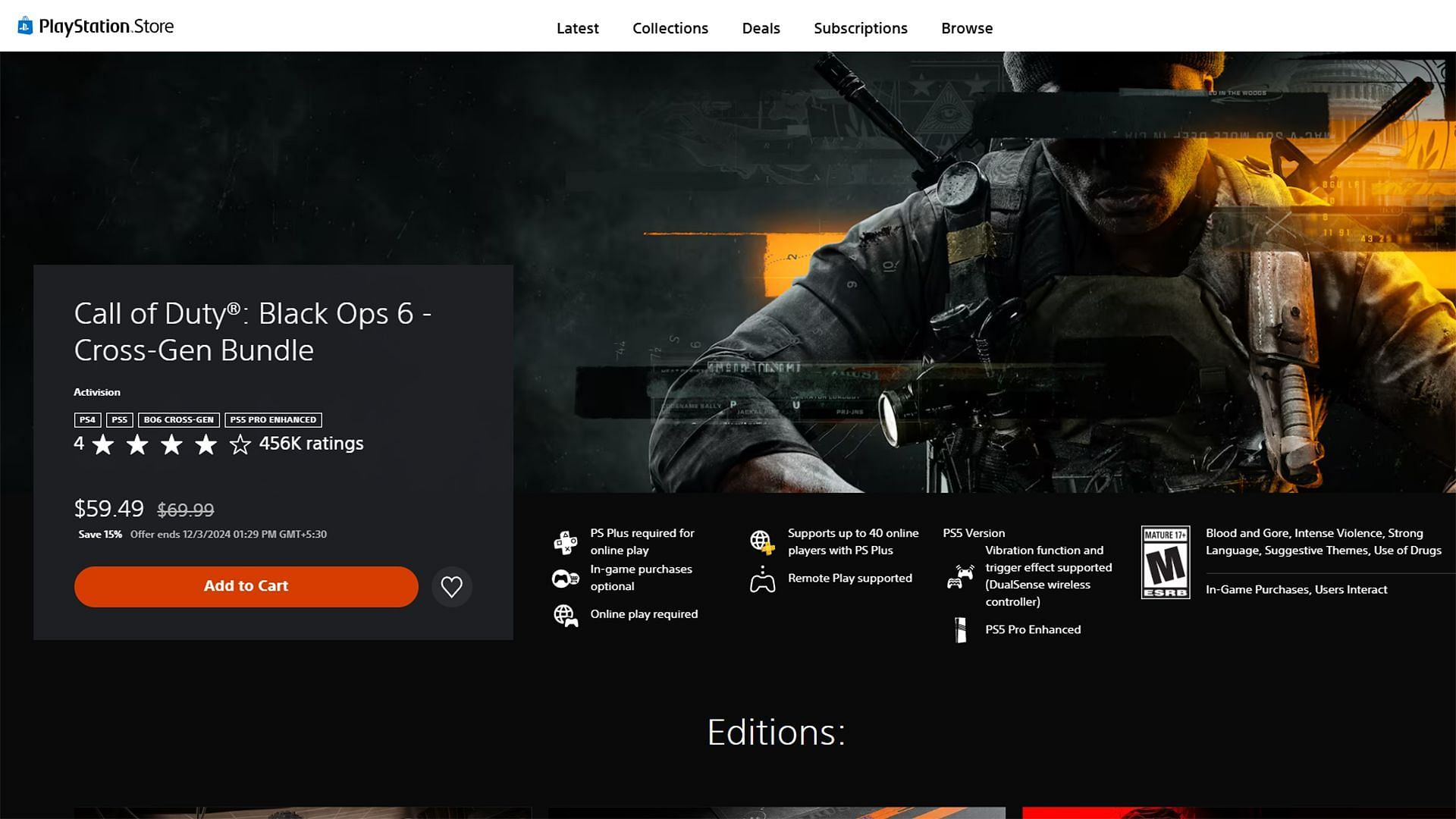The width and height of the screenshot is (1456, 819).
Task: Click 'Online play required' text
Action: pos(644,614)
